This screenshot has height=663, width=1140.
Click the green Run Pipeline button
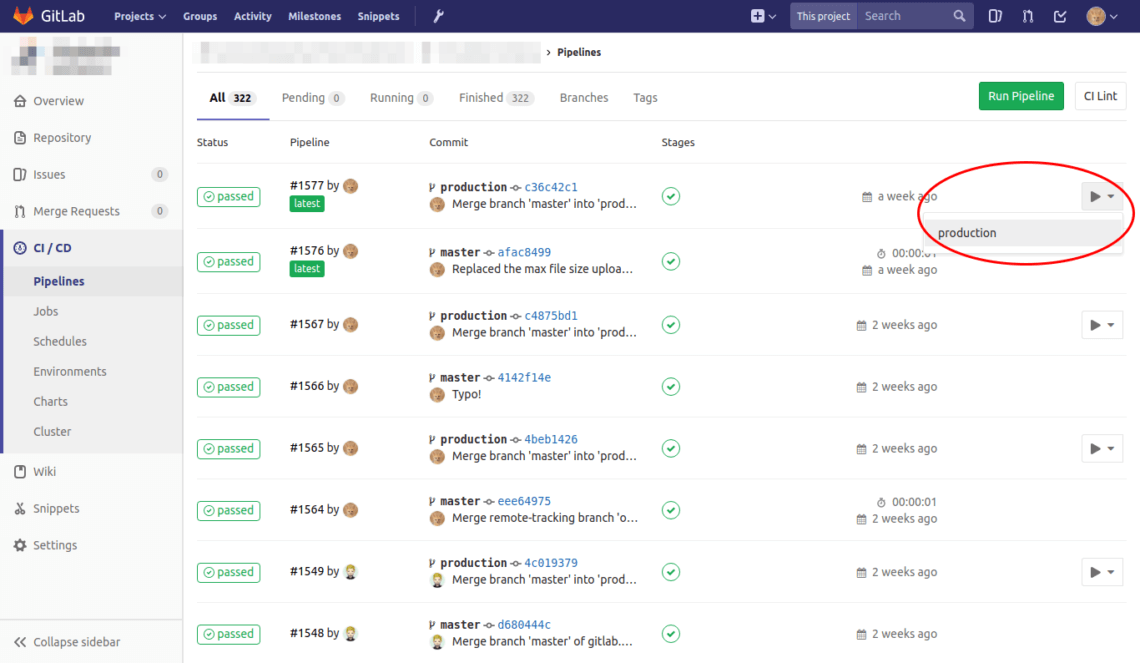click(1020, 96)
